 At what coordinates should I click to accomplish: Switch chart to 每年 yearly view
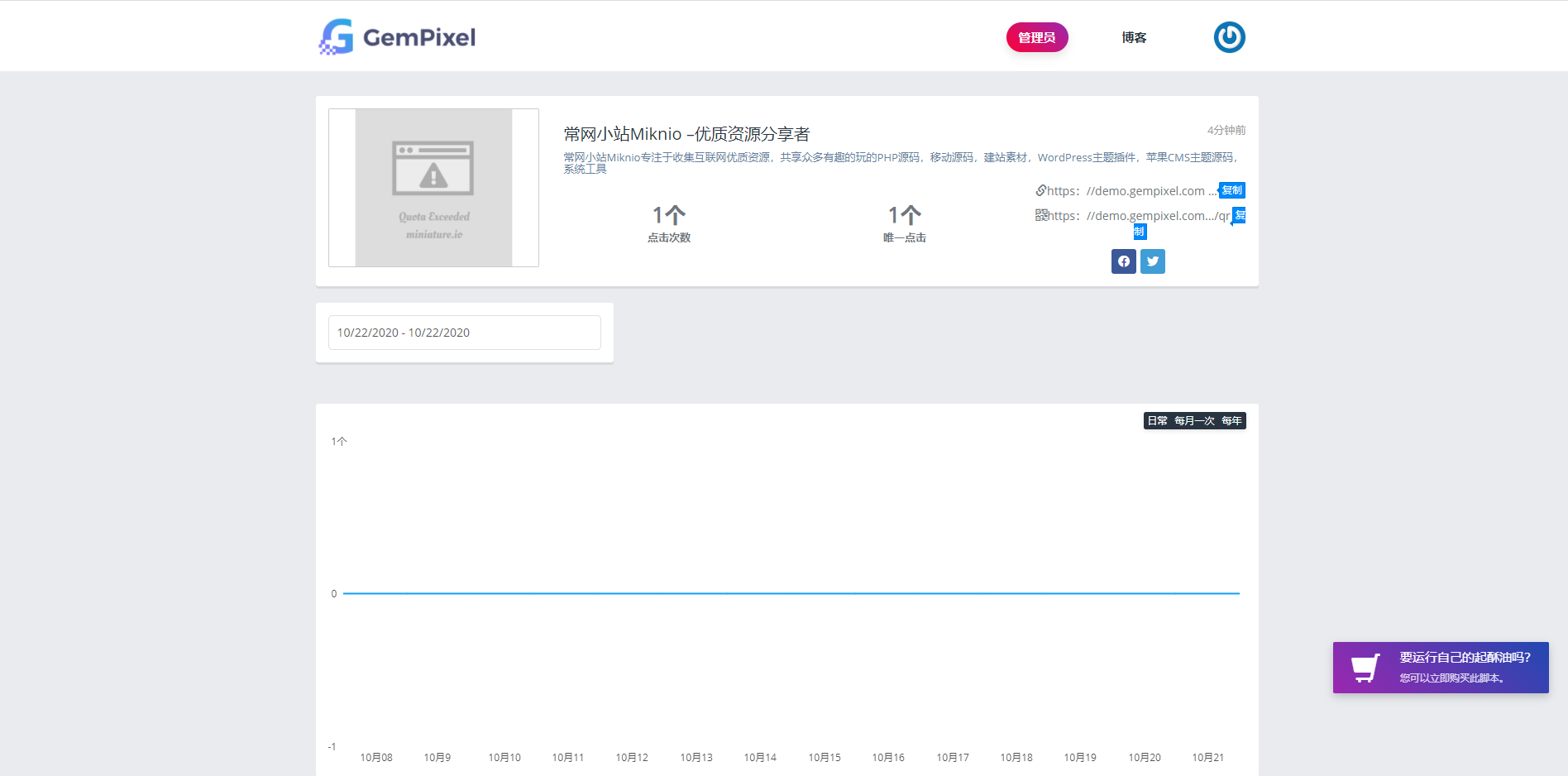tap(1231, 421)
